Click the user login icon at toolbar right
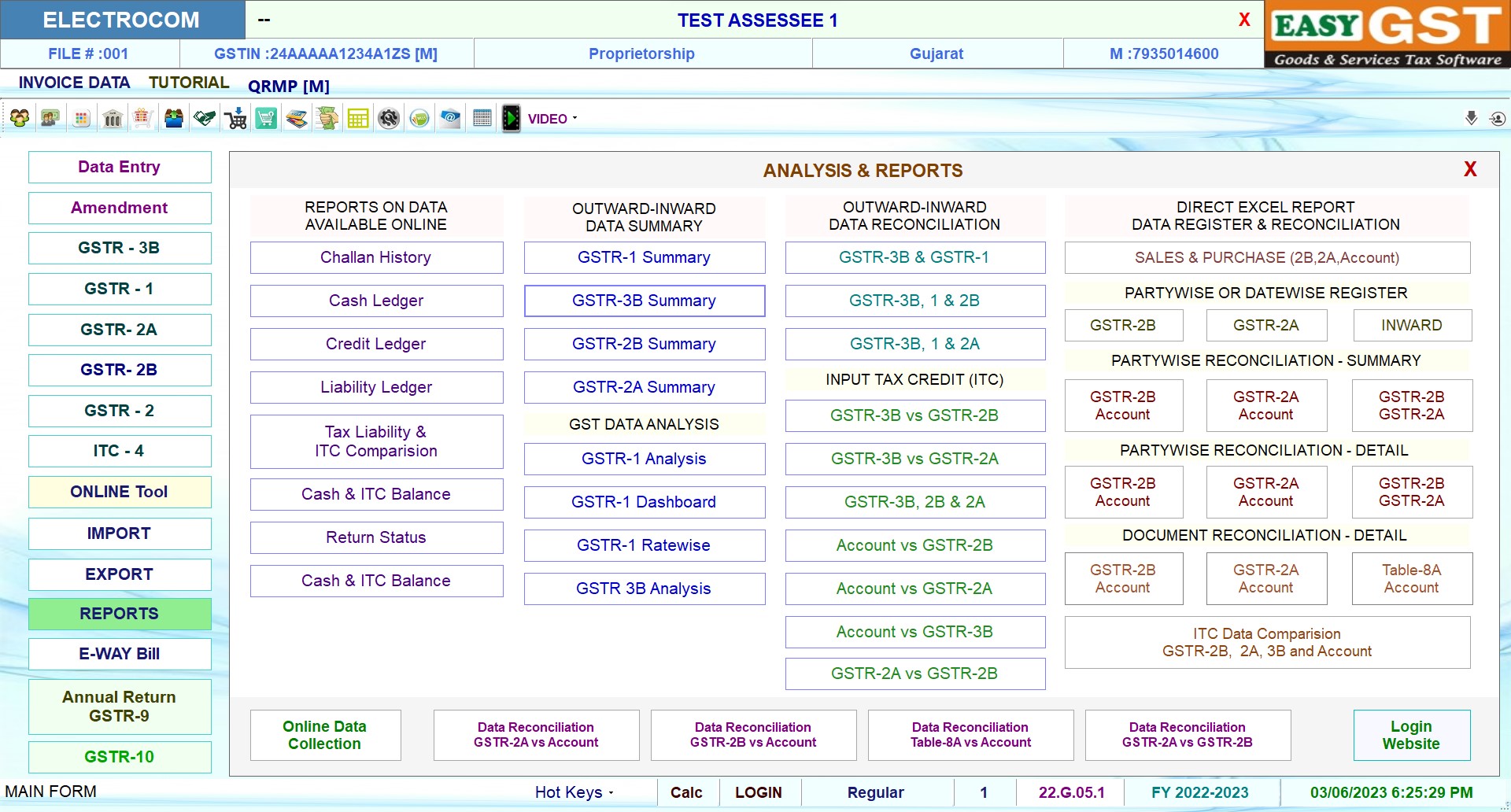 pyautogui.click(x=1497, y=119)
